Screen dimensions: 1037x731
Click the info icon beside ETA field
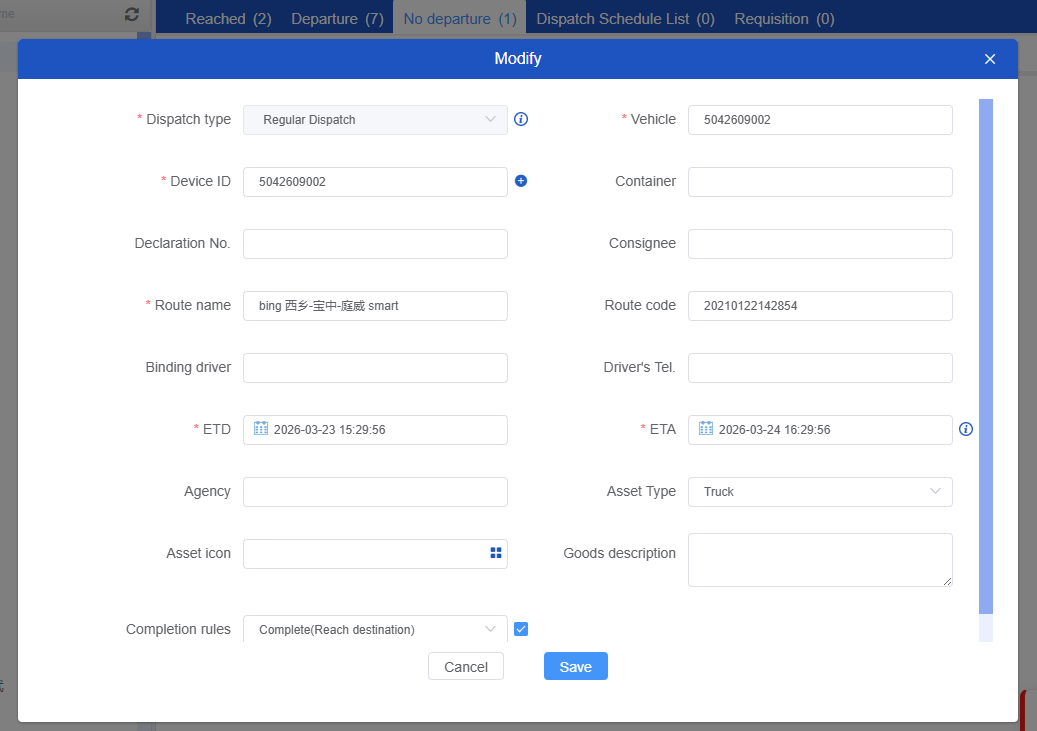click(966, 429)
